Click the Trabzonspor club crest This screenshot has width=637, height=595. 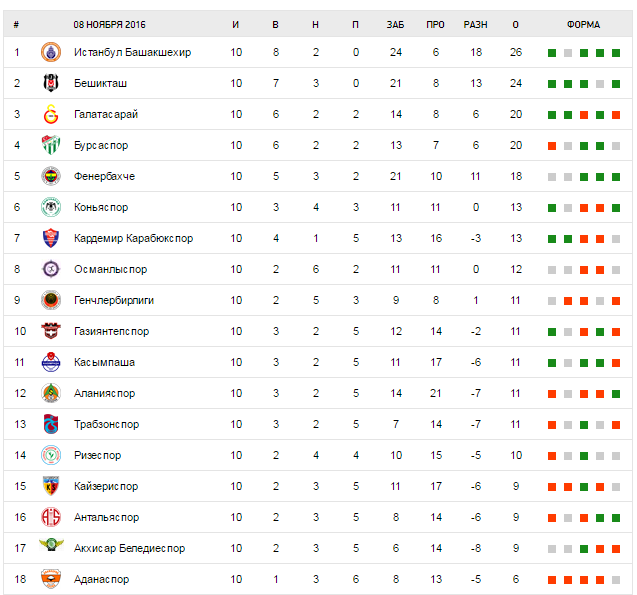(x=50, y=424)
